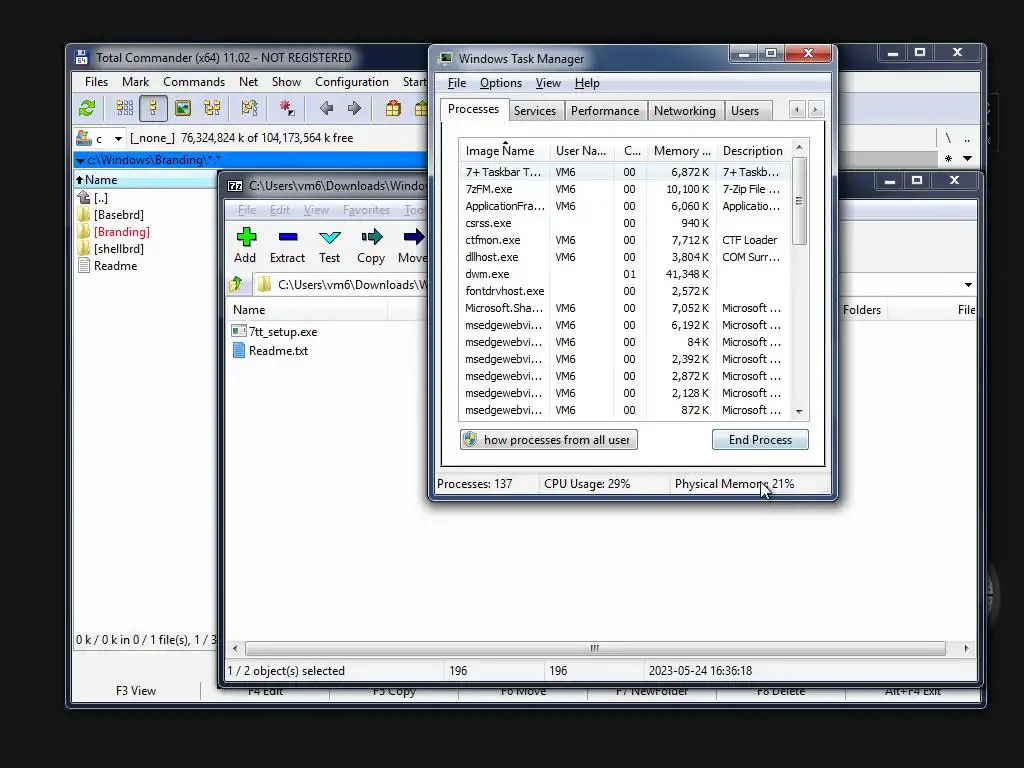Select the 7zFM.exe process row
The width and height of the screenshot is (1024, 768).
pyautogui.click(x=624, y=189)
